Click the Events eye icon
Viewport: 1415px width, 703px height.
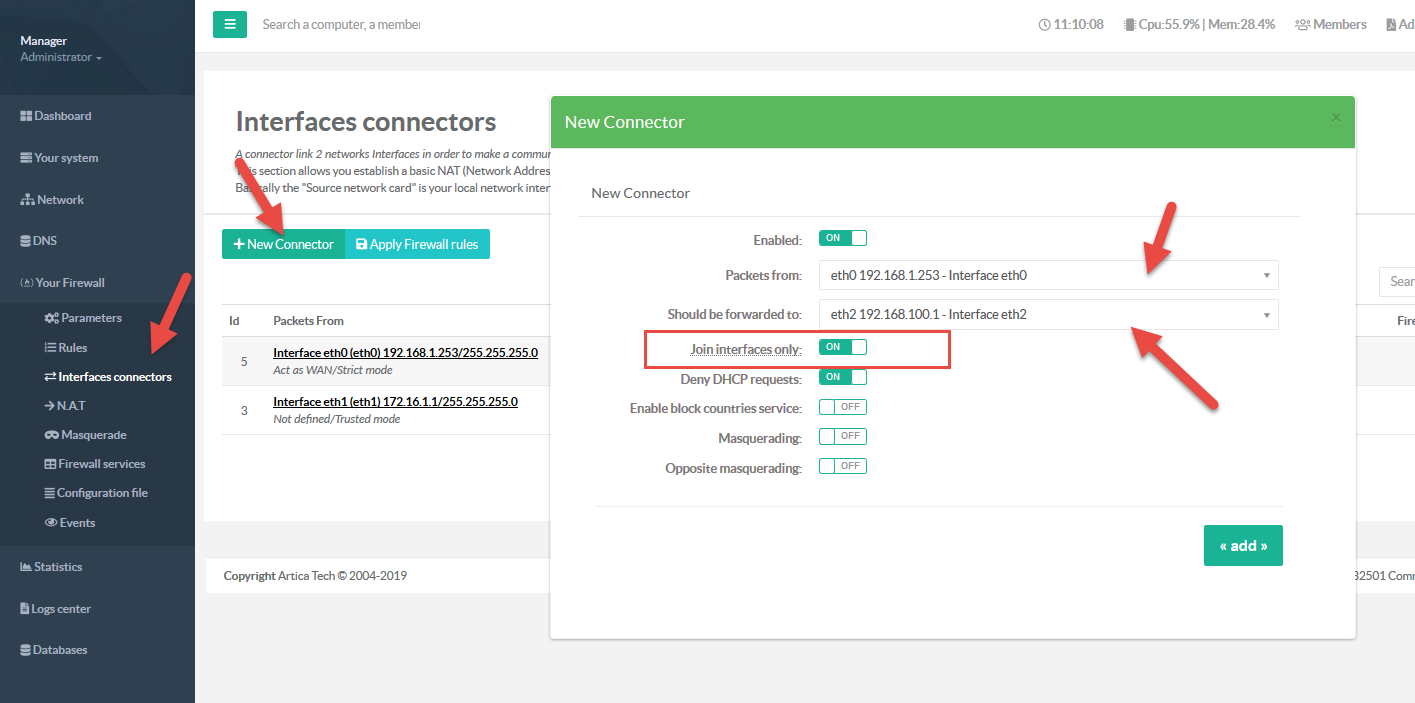tap(51, 523)
